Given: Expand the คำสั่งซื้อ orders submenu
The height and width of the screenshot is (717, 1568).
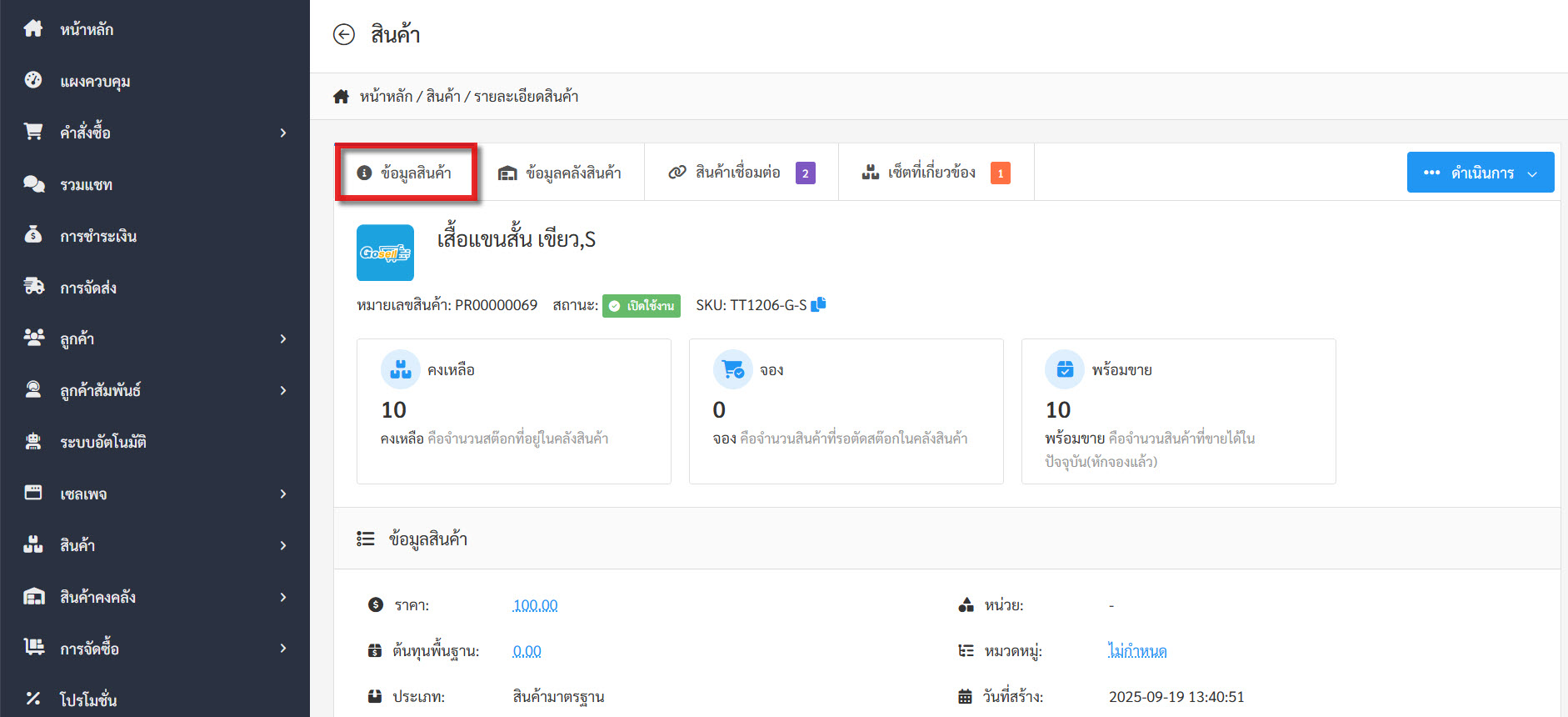Looking at the screenshot, I should tap(282, 133).
